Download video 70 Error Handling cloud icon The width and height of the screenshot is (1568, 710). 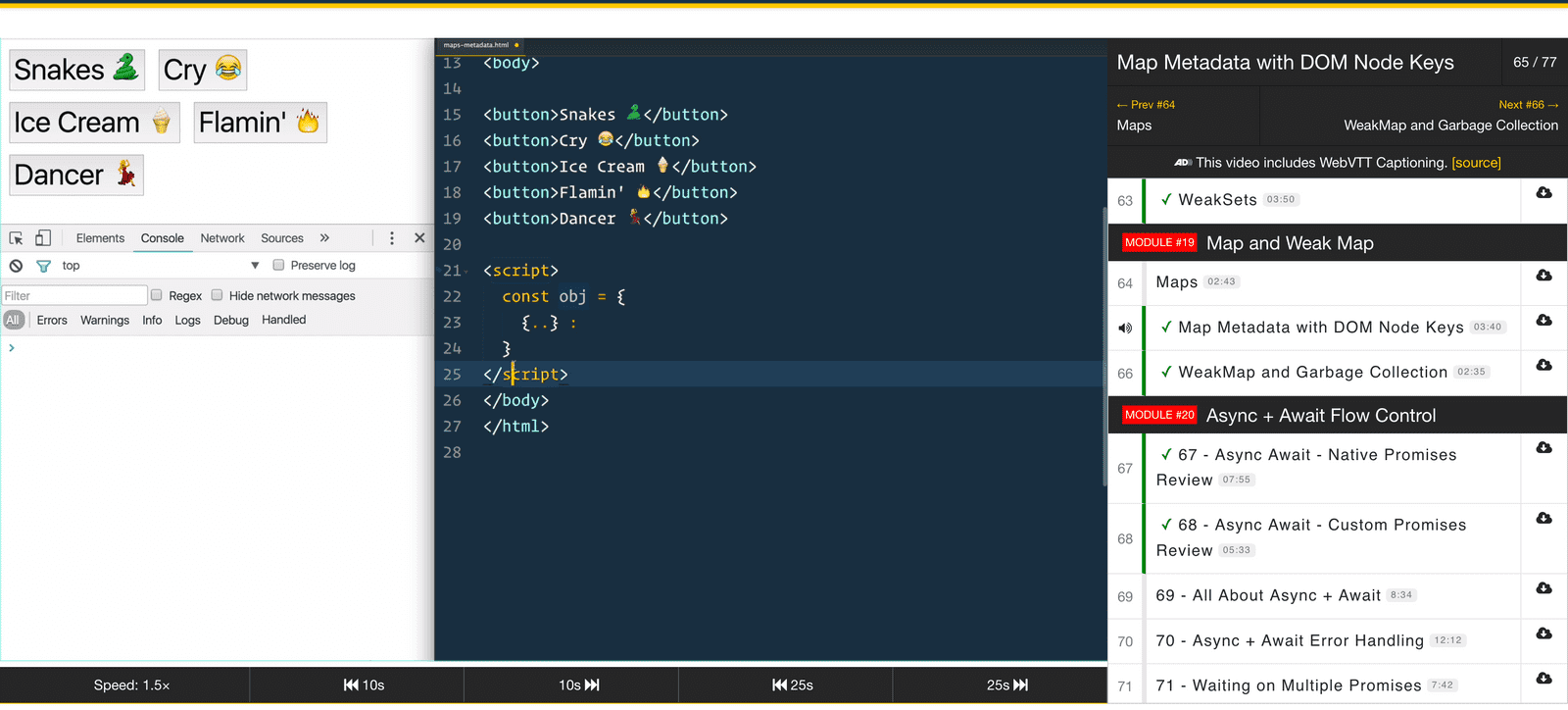(x=1543, y=634)
